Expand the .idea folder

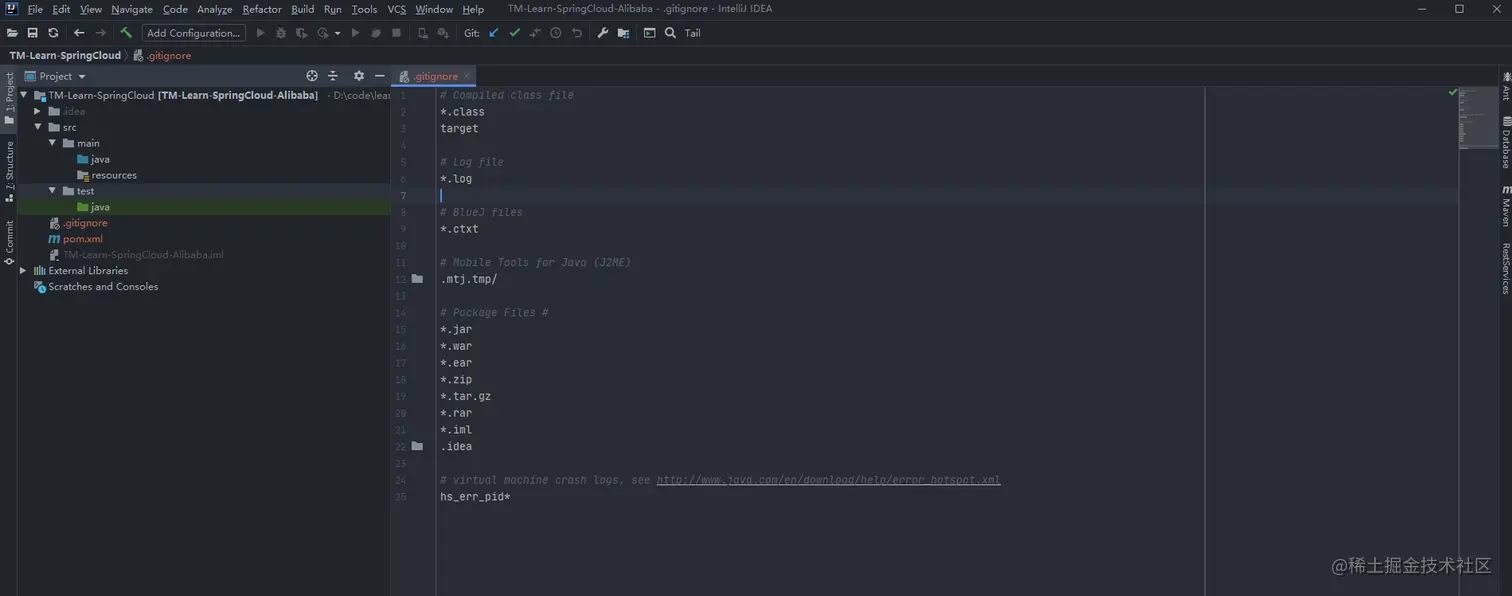click(x=38, y=111)
